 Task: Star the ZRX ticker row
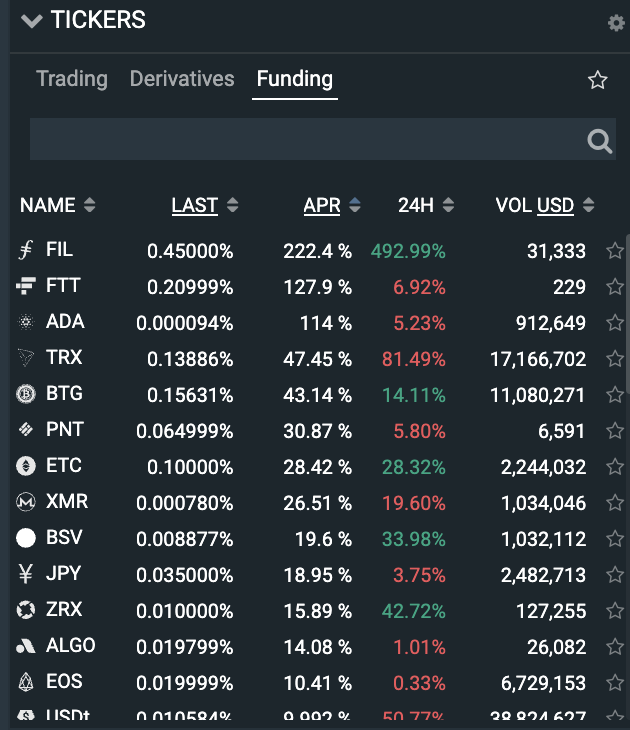[615, 610]
